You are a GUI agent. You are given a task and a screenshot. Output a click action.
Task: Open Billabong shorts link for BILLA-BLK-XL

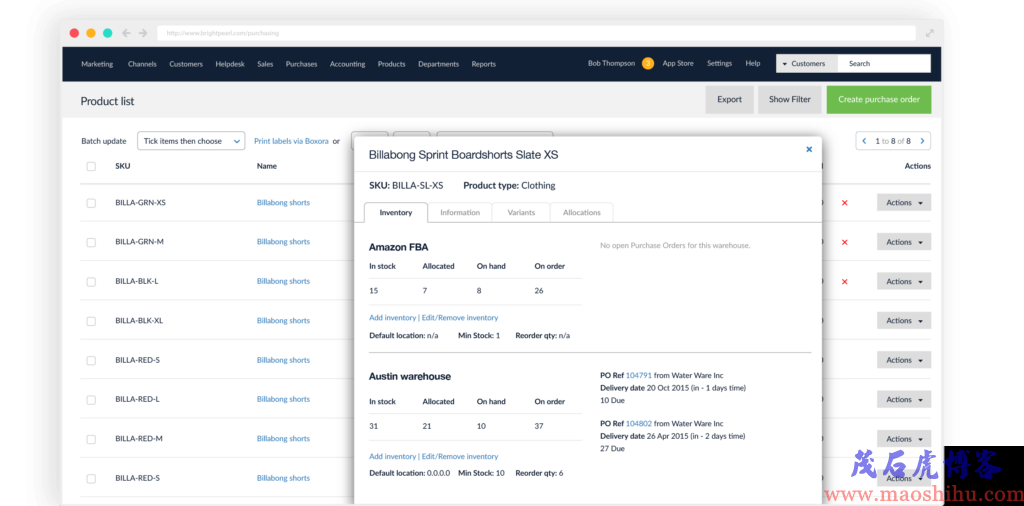(x=283, y=321)
